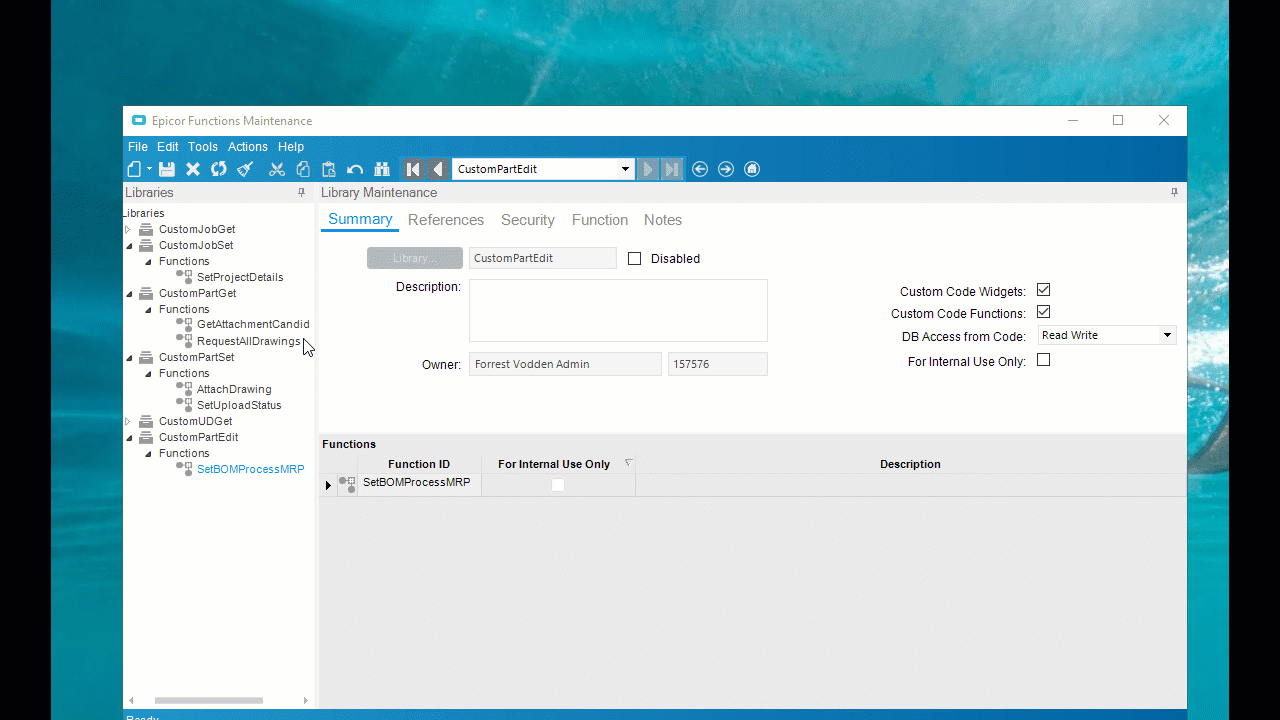Click the Search binoculars icon
1280x720 pixels.
point(381,169)
